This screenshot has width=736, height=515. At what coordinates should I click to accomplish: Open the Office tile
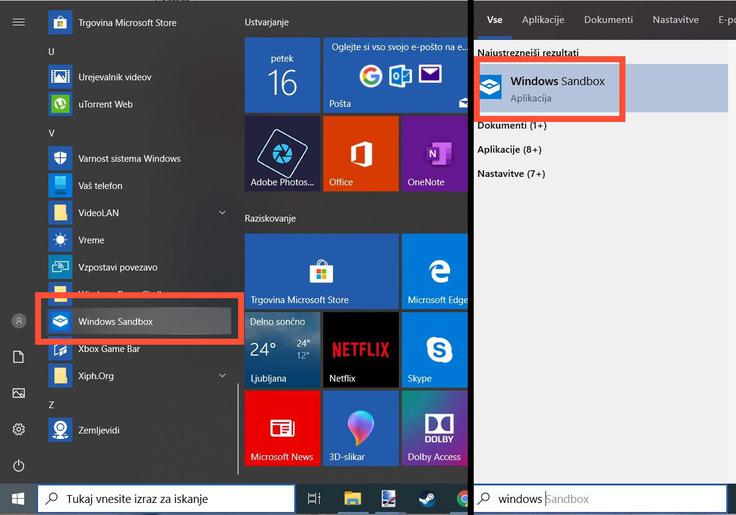click(x=360, y=154)
